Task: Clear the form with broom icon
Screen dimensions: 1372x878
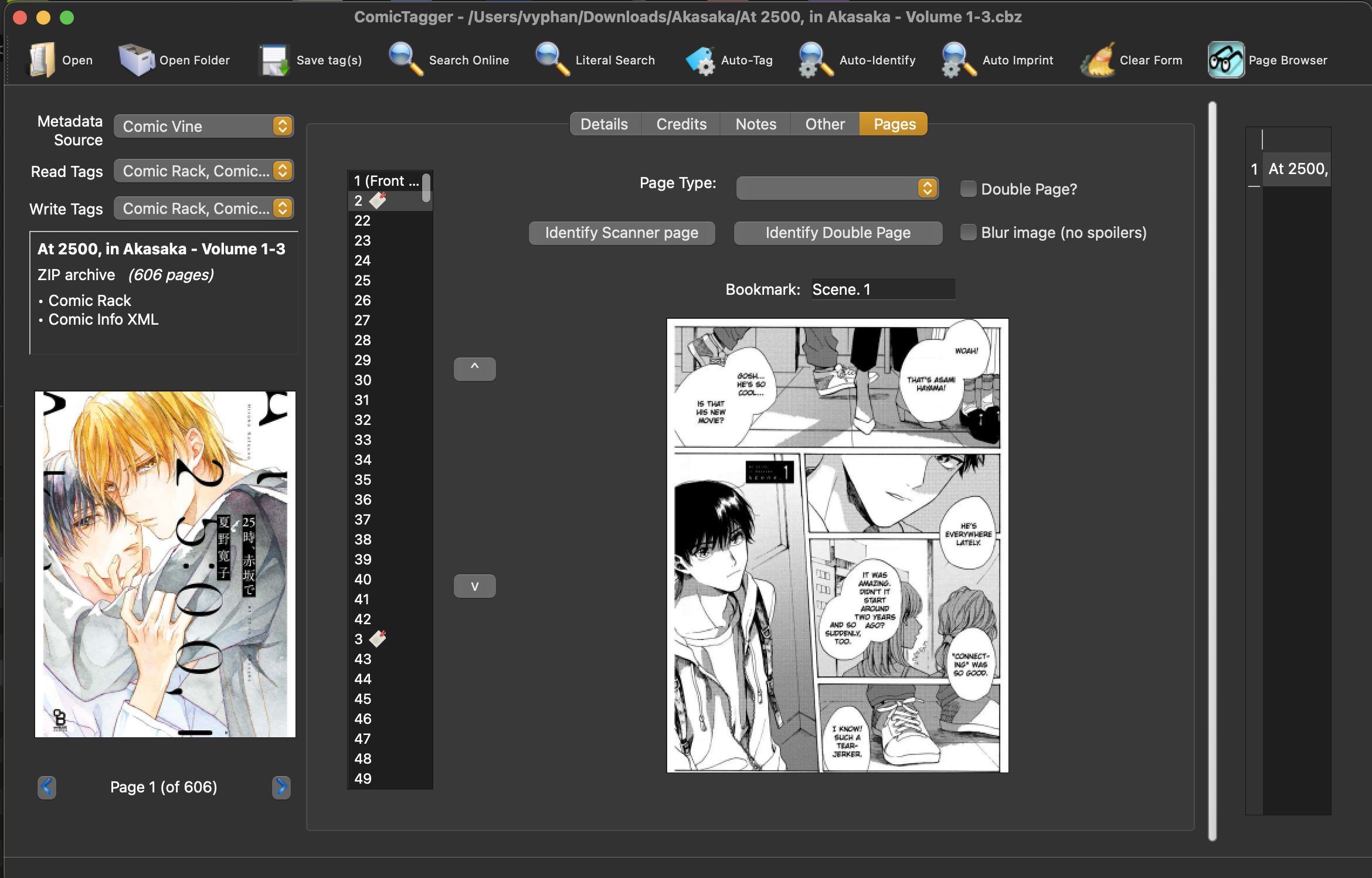Action: [x=1098, y=60]
